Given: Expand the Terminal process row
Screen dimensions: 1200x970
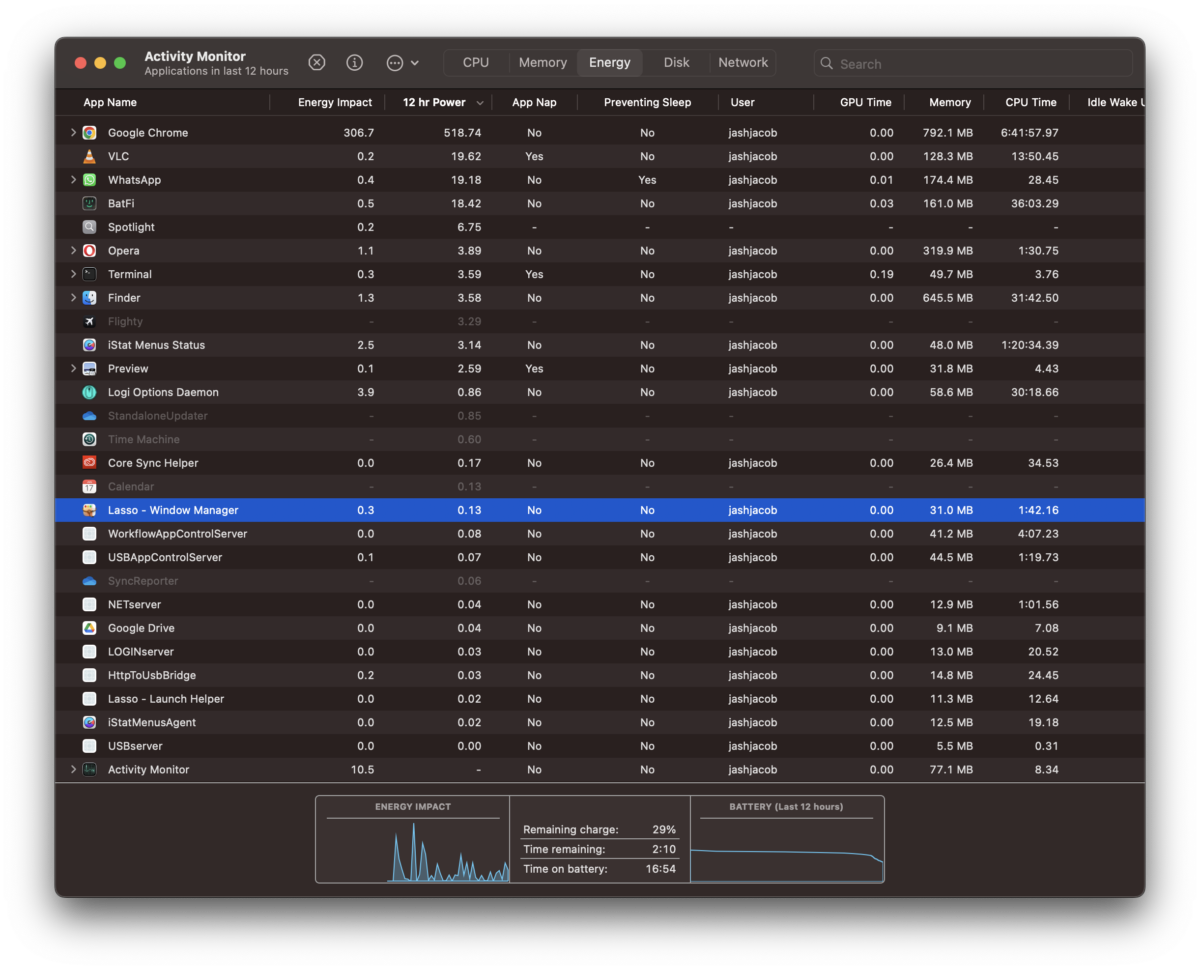Looking at the screenshot, I should [x=73, y=274].
